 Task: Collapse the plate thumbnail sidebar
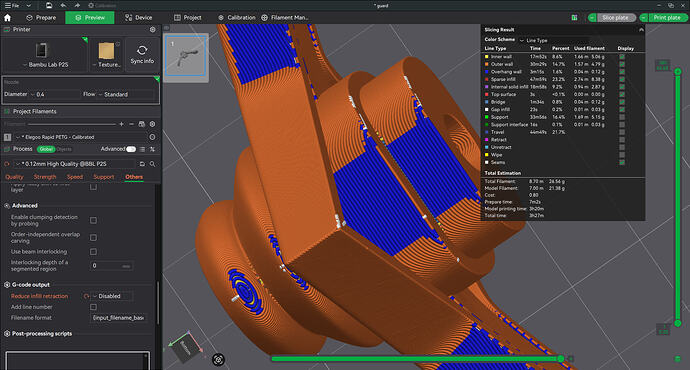(166, 28)
